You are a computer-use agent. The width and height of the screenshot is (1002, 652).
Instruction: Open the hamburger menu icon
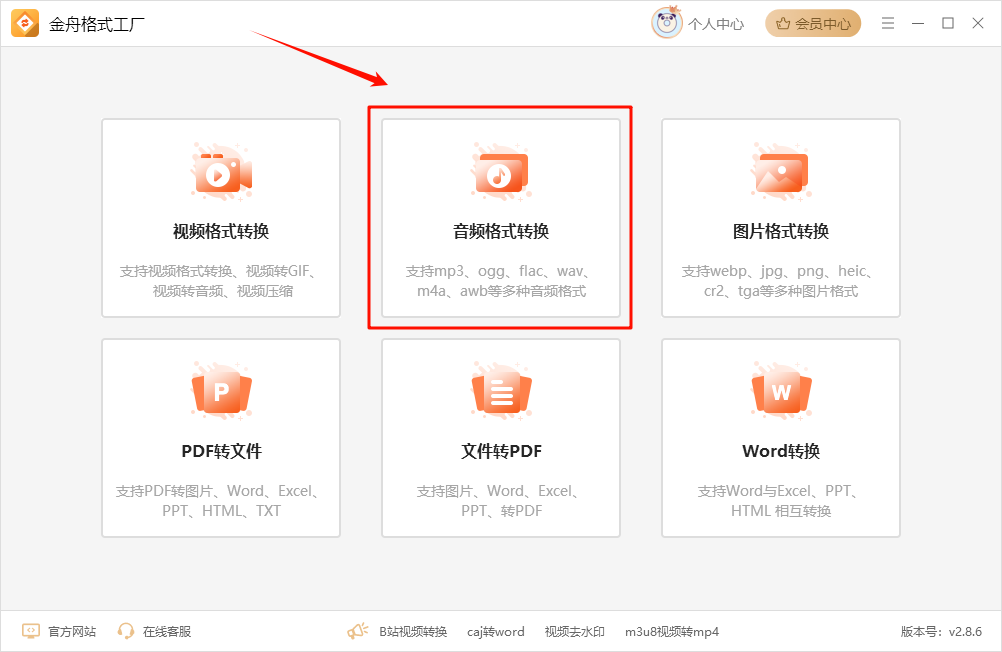[x=888, y=24]
